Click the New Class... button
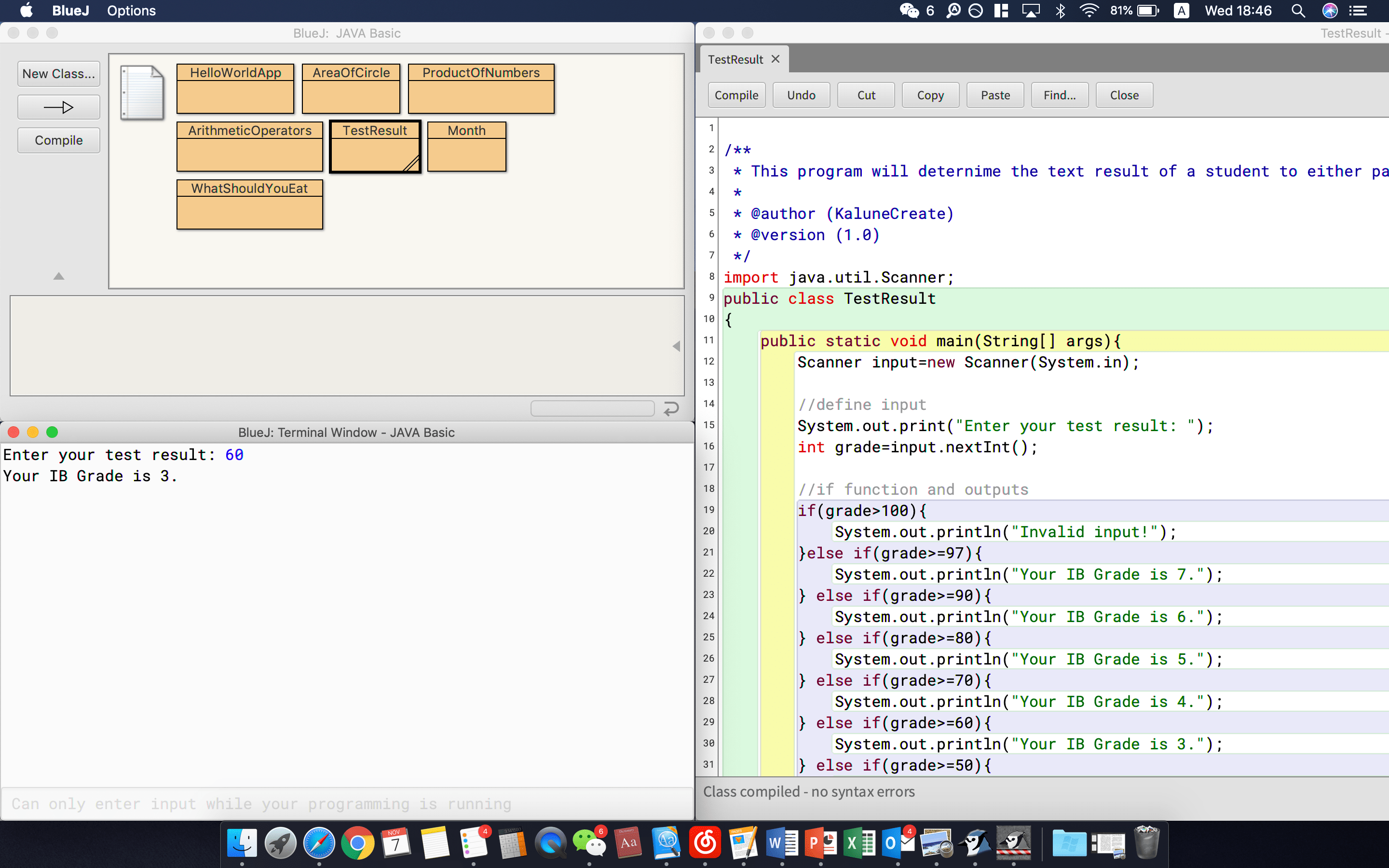Viewport: 1389px width, 868px height. pos(58,74)
